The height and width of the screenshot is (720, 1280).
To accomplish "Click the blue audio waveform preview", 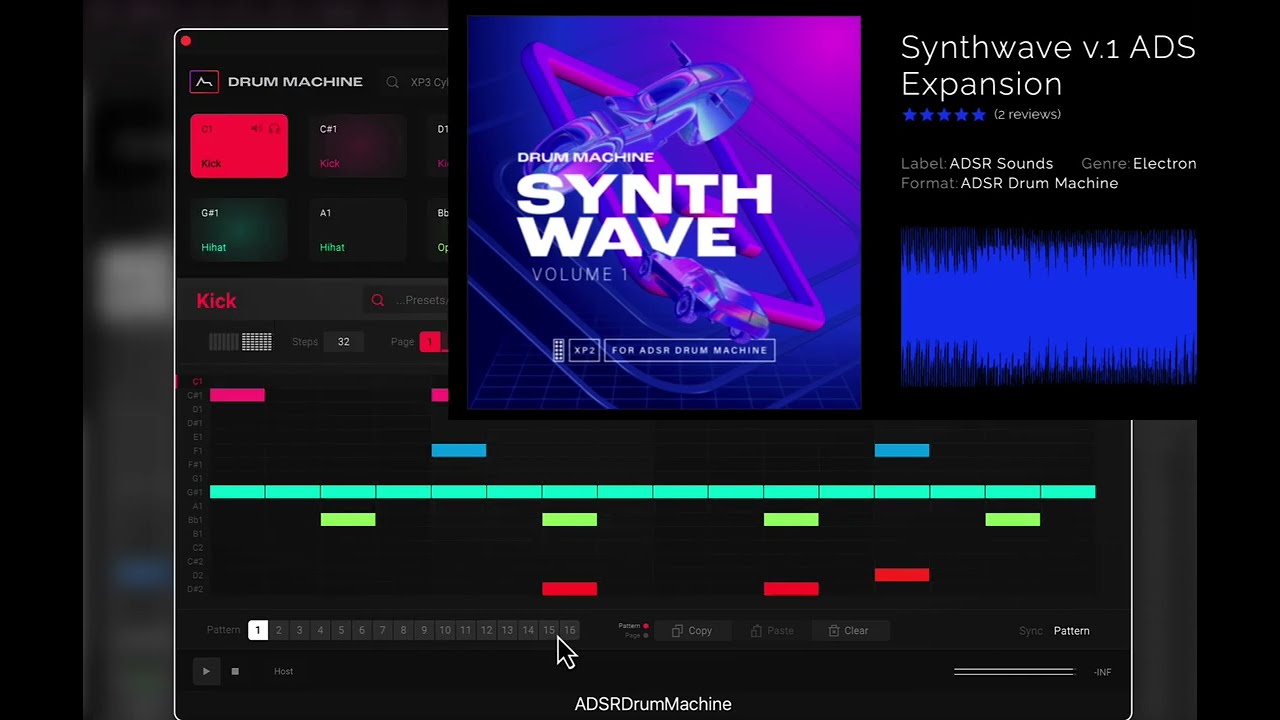I will (x=1049, y=306).
